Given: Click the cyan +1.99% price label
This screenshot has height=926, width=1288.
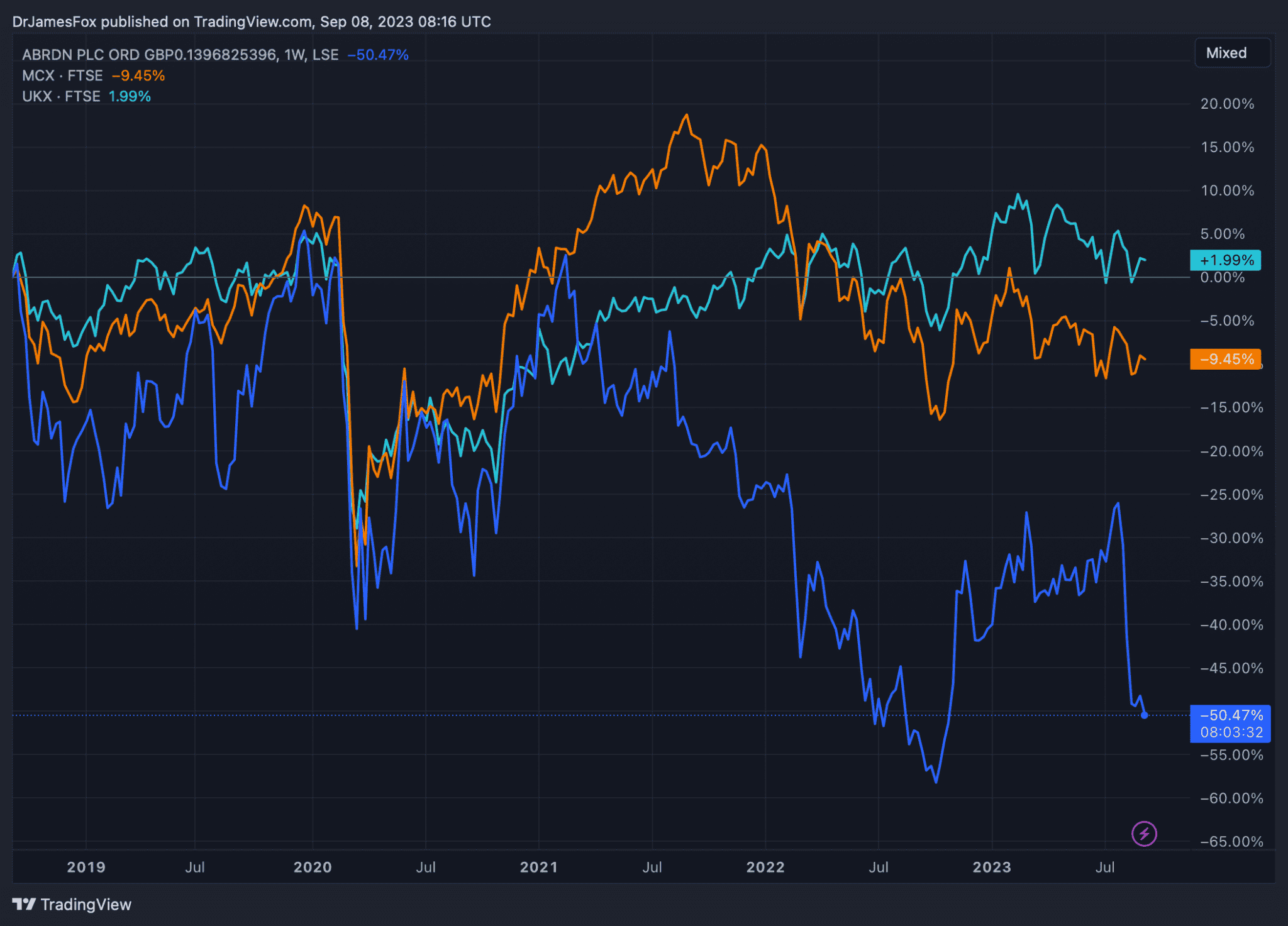Looking at the screenshot, I should 1225,260.
